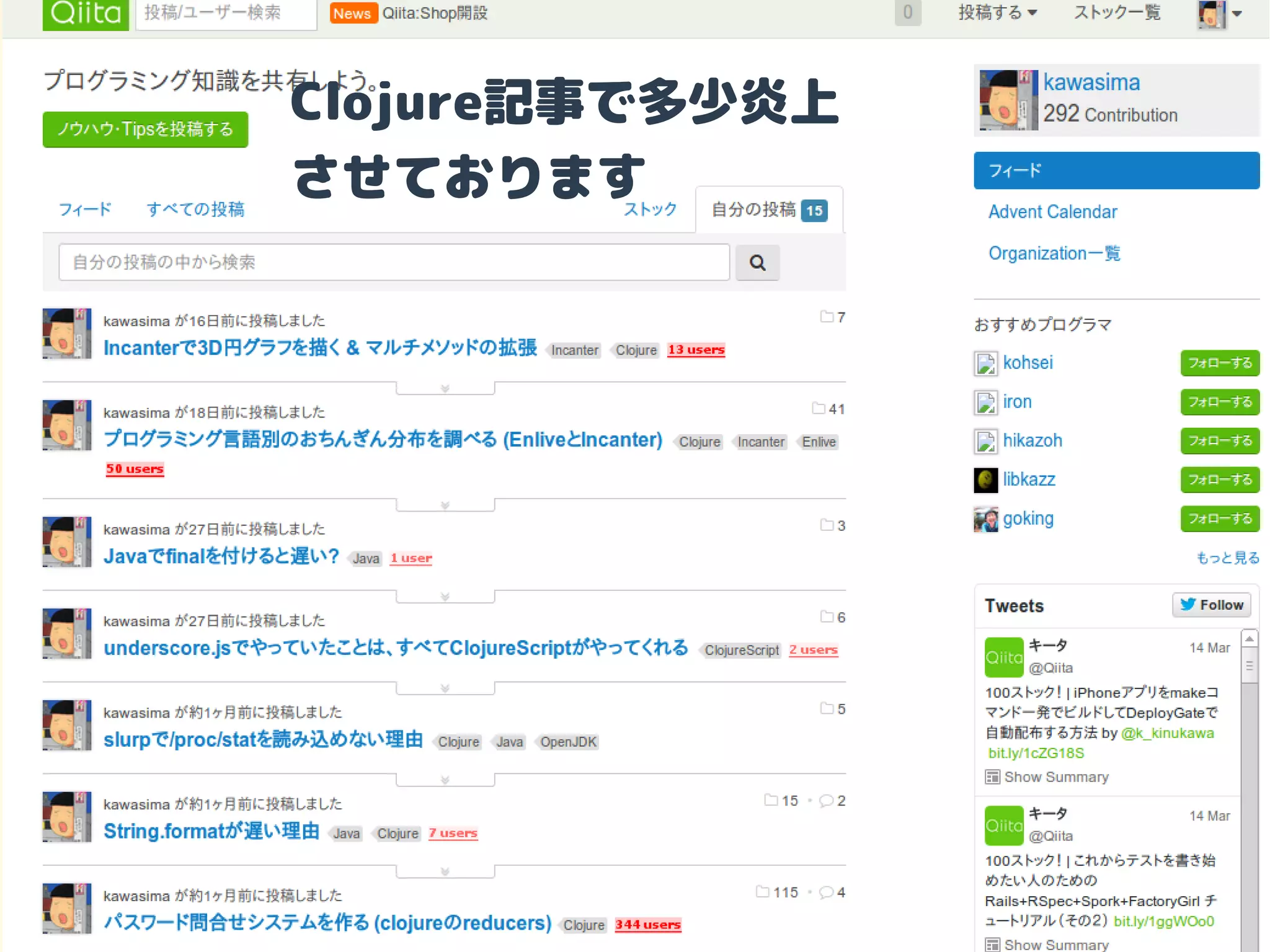
Task: Switch to the すべての投稿 tab
Action: (x=195, y=210)
